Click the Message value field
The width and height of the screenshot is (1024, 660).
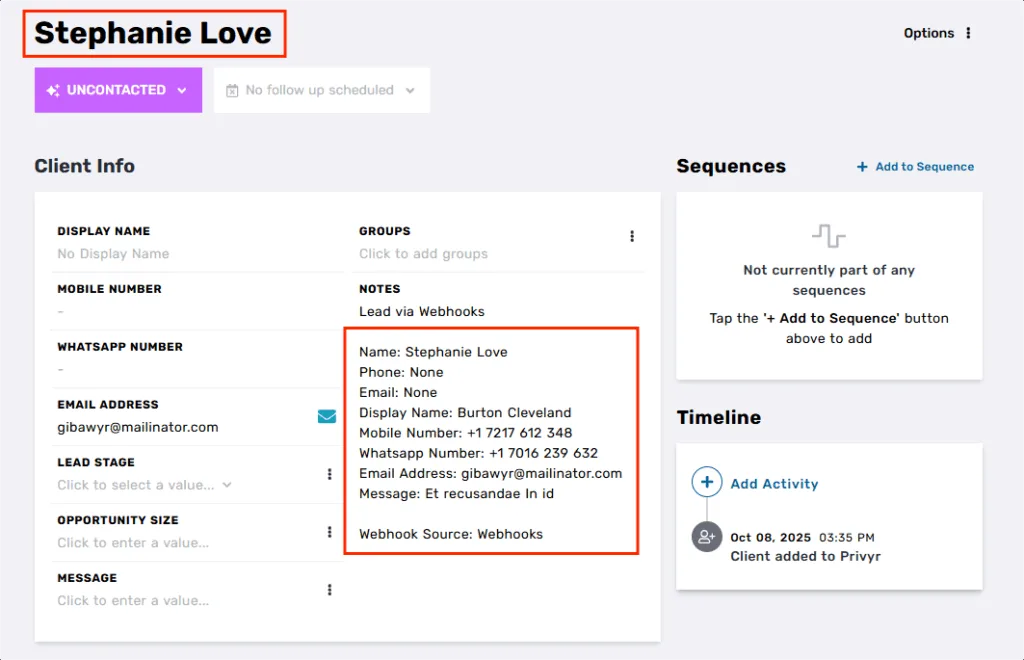[133, 601]
